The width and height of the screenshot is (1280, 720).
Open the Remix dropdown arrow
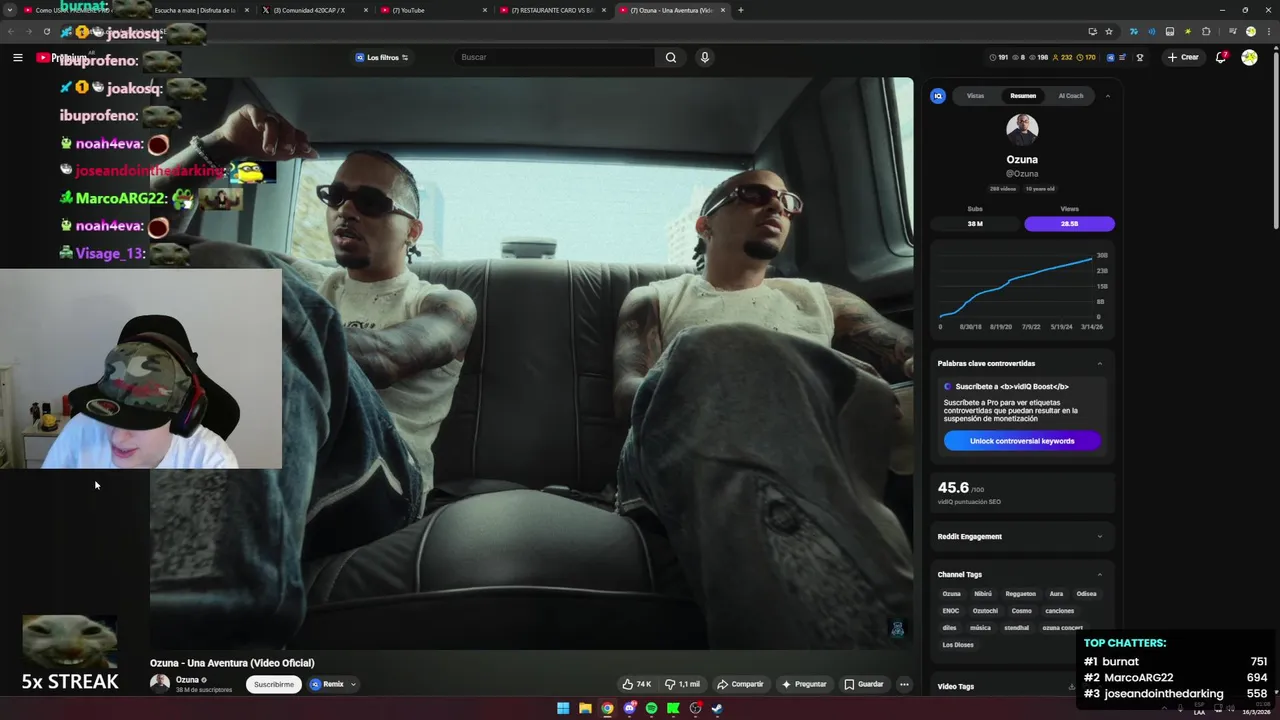(x=353, y=684)
